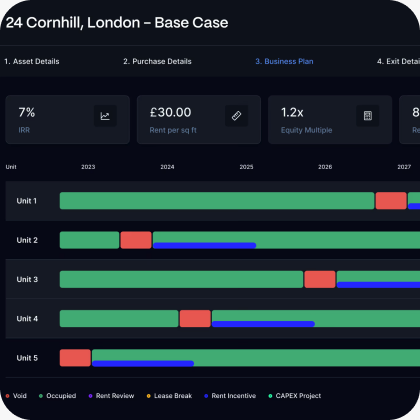420x420 pixels.
Task: Click the title 24 Cornhill, London – Base Case
Action: pyautogui.click(x=117, y=23)
